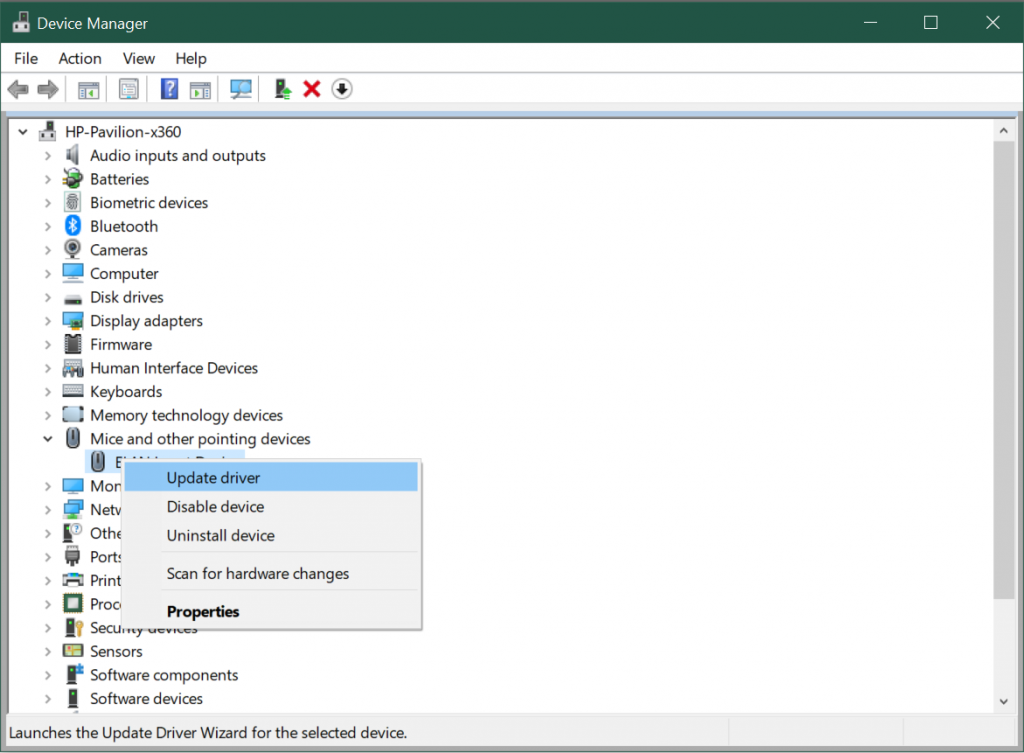Click Show/Hide Console Tree toolbar icon
This screenshot has height=753, width=1024.
pos(88,89)
